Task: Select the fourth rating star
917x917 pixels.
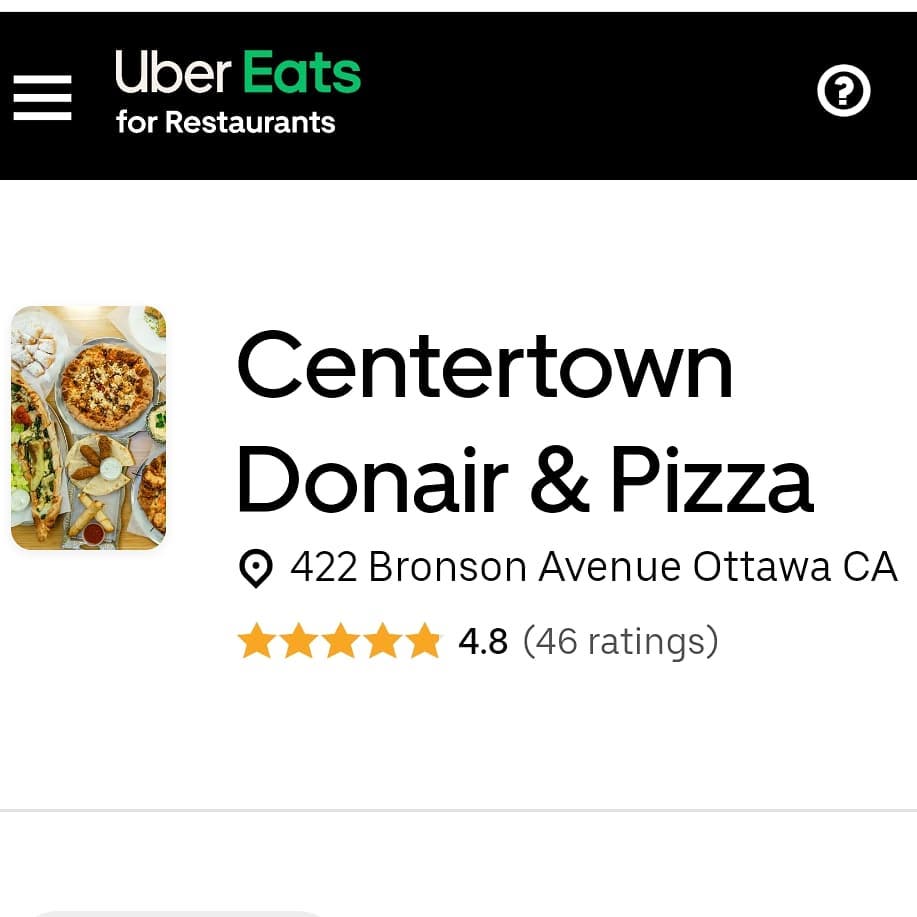Action: [x=382, y=641]
